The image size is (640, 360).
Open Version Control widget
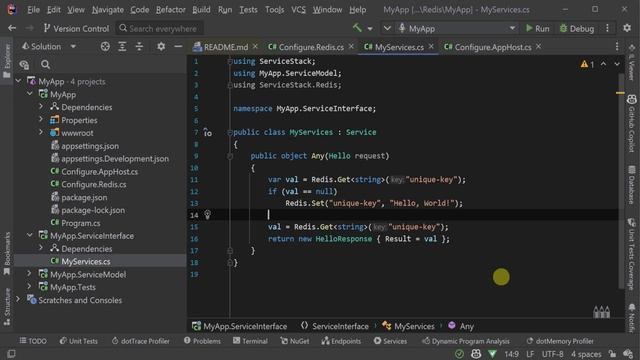(76, 29)
